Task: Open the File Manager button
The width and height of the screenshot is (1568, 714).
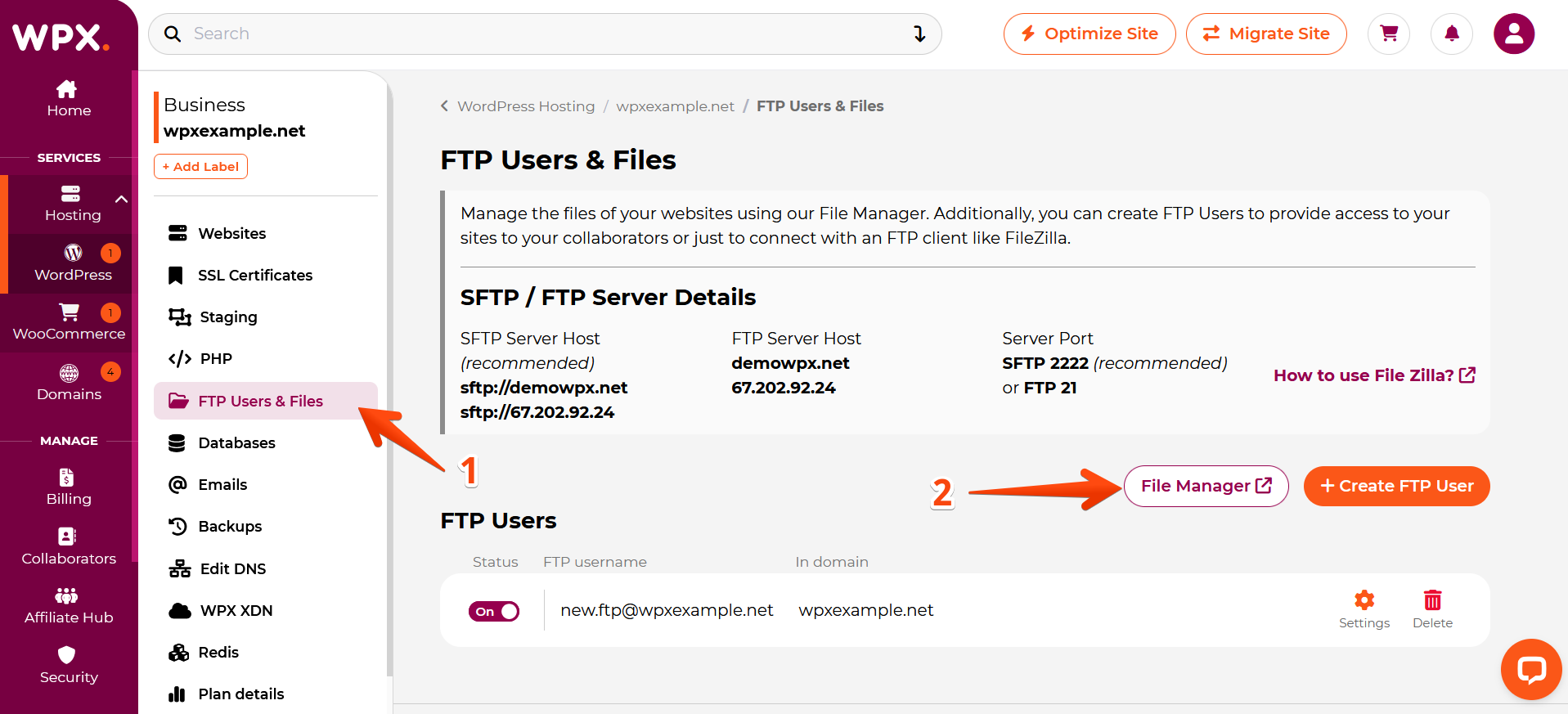Action: click(x=1206, y=487)
